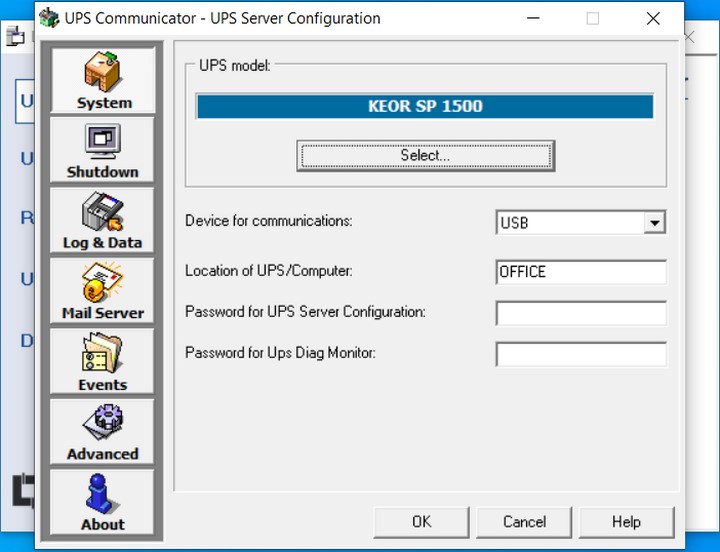Minimize the UPS Communicator window
Image resolution: width=720 pixels, height=552 pixels.
point(533,19)
